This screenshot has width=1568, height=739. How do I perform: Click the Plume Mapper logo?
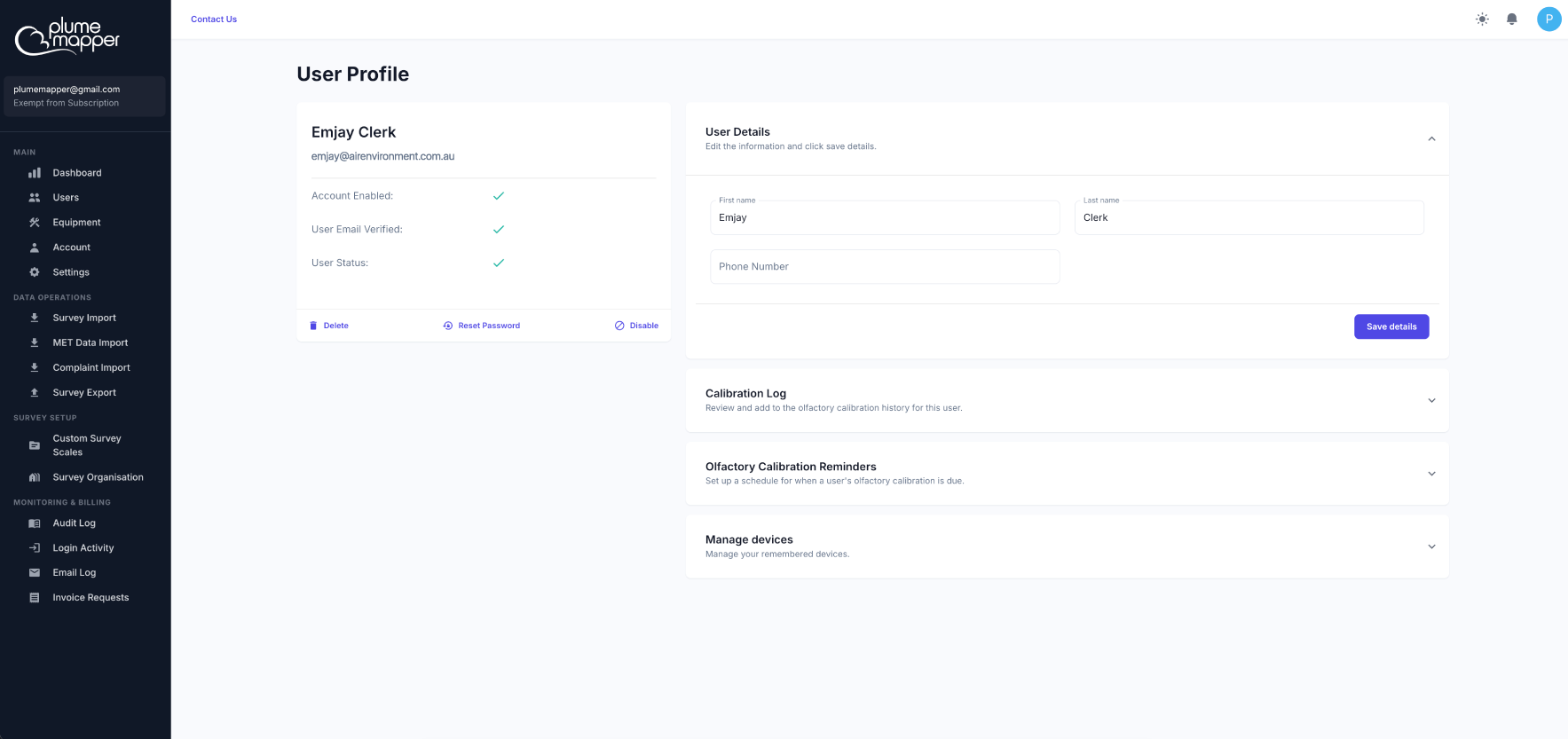[67, 36]
